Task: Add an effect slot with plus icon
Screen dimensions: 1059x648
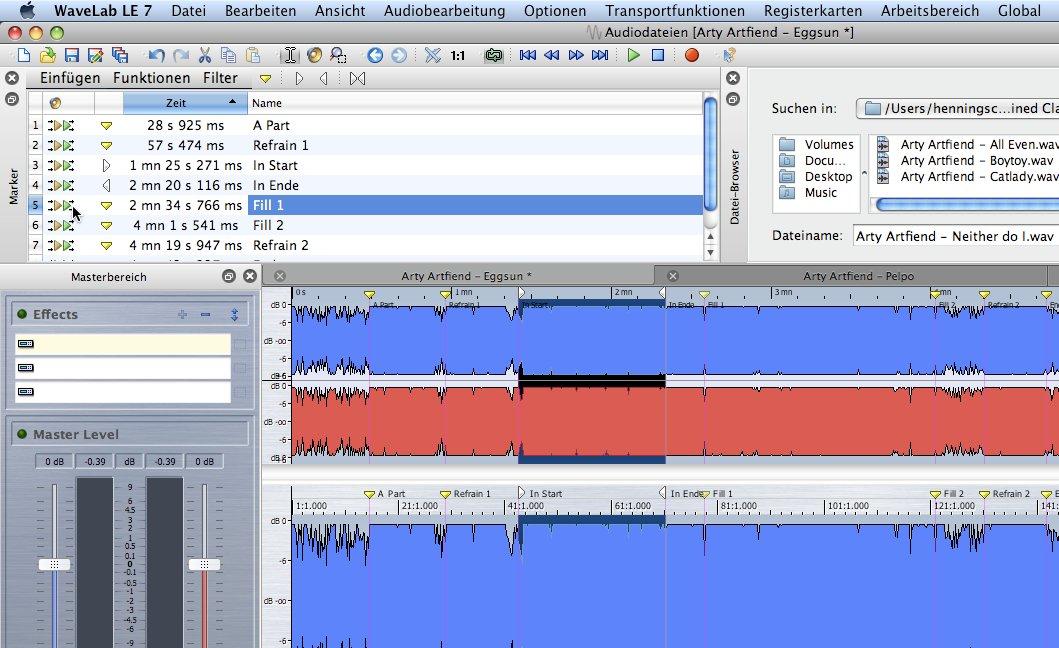Action: pyautogui.click(x=182, y=314)
